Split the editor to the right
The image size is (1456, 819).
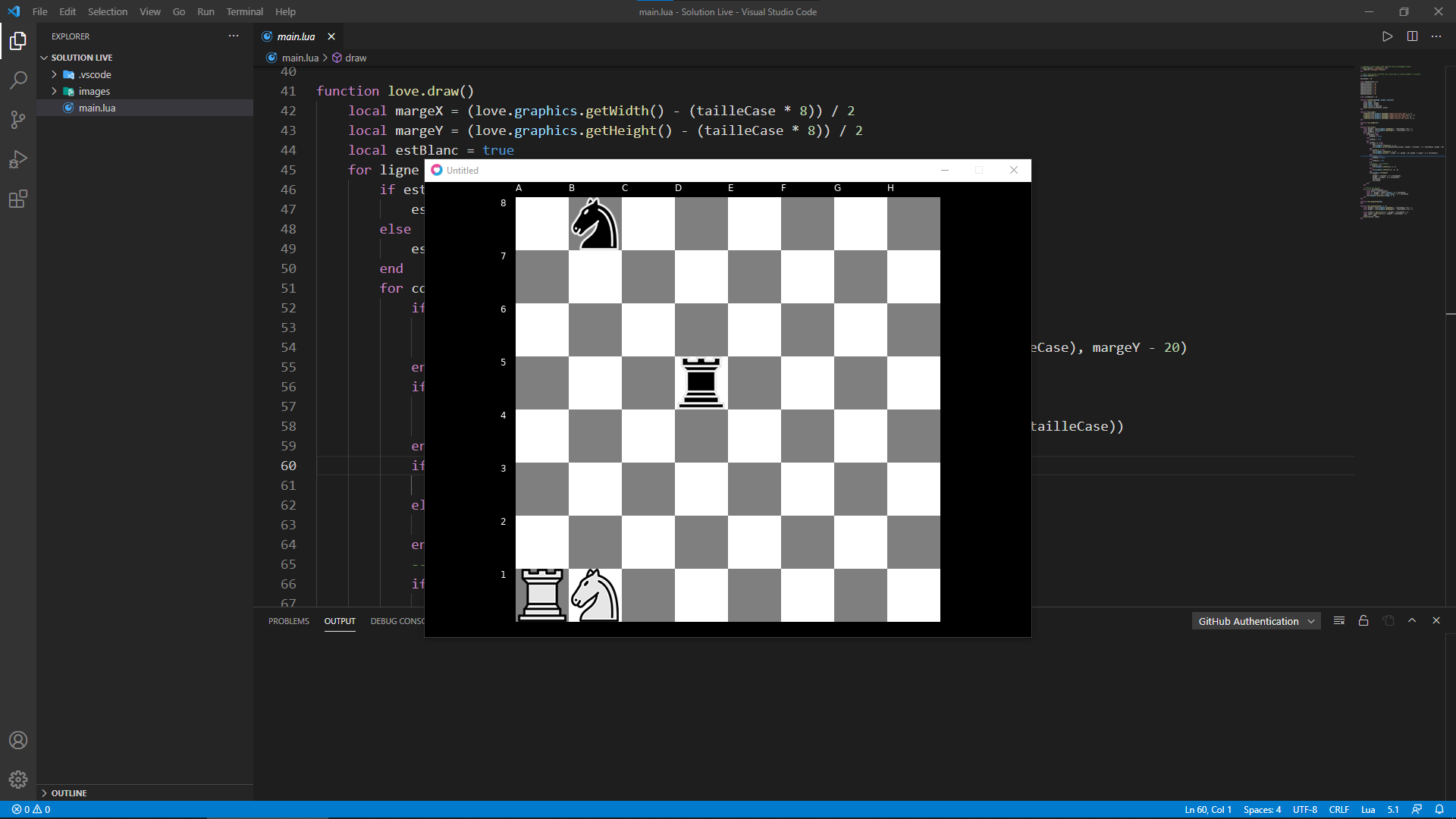[x=1412, y=36]
